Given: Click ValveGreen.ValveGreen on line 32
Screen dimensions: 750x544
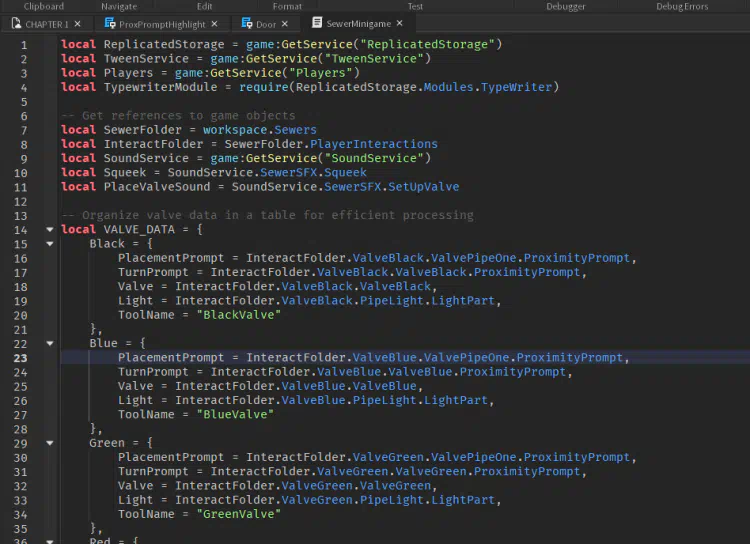Looking at the screenshot, I should click(356, 486).
